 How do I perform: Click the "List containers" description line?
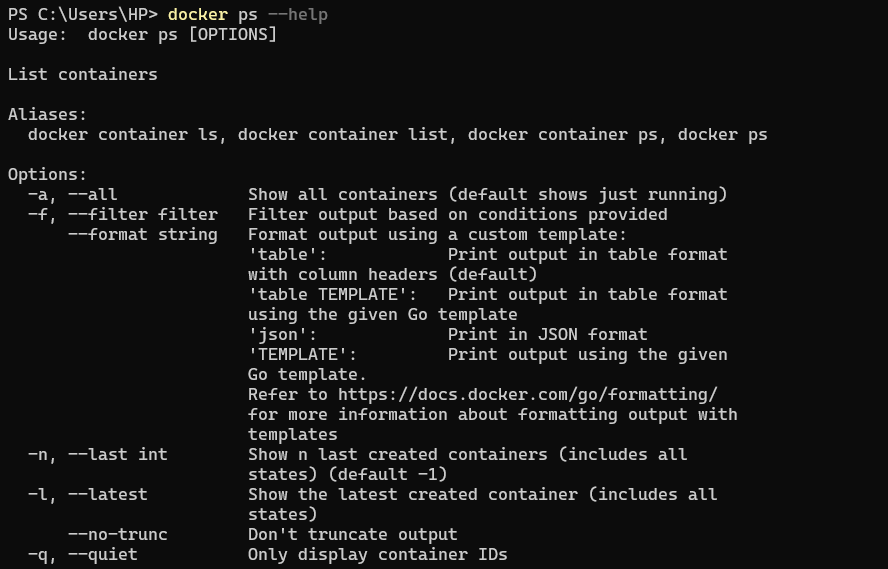82,74
